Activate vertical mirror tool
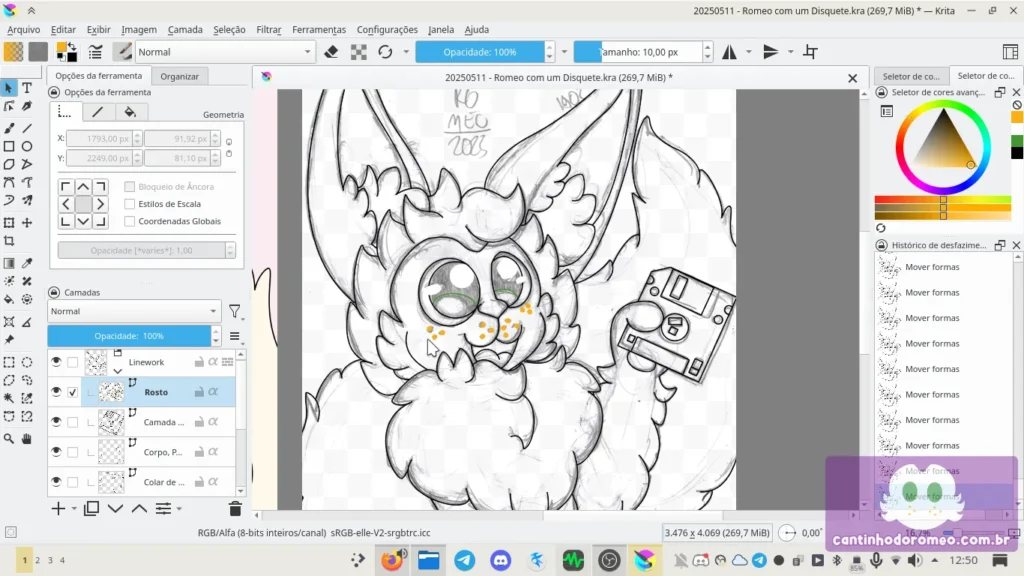 (771, 52)
